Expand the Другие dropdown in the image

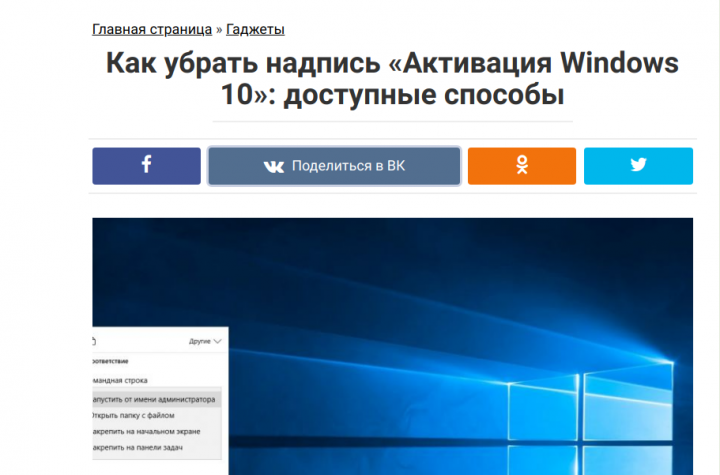tap(205, 341)
